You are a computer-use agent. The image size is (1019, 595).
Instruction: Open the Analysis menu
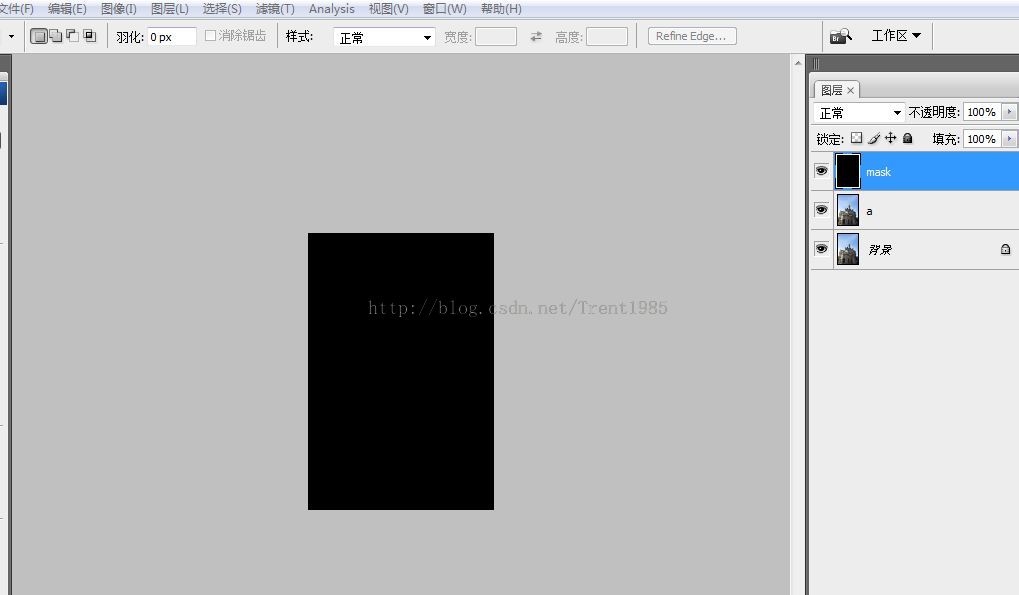click(x=331, y=9)
